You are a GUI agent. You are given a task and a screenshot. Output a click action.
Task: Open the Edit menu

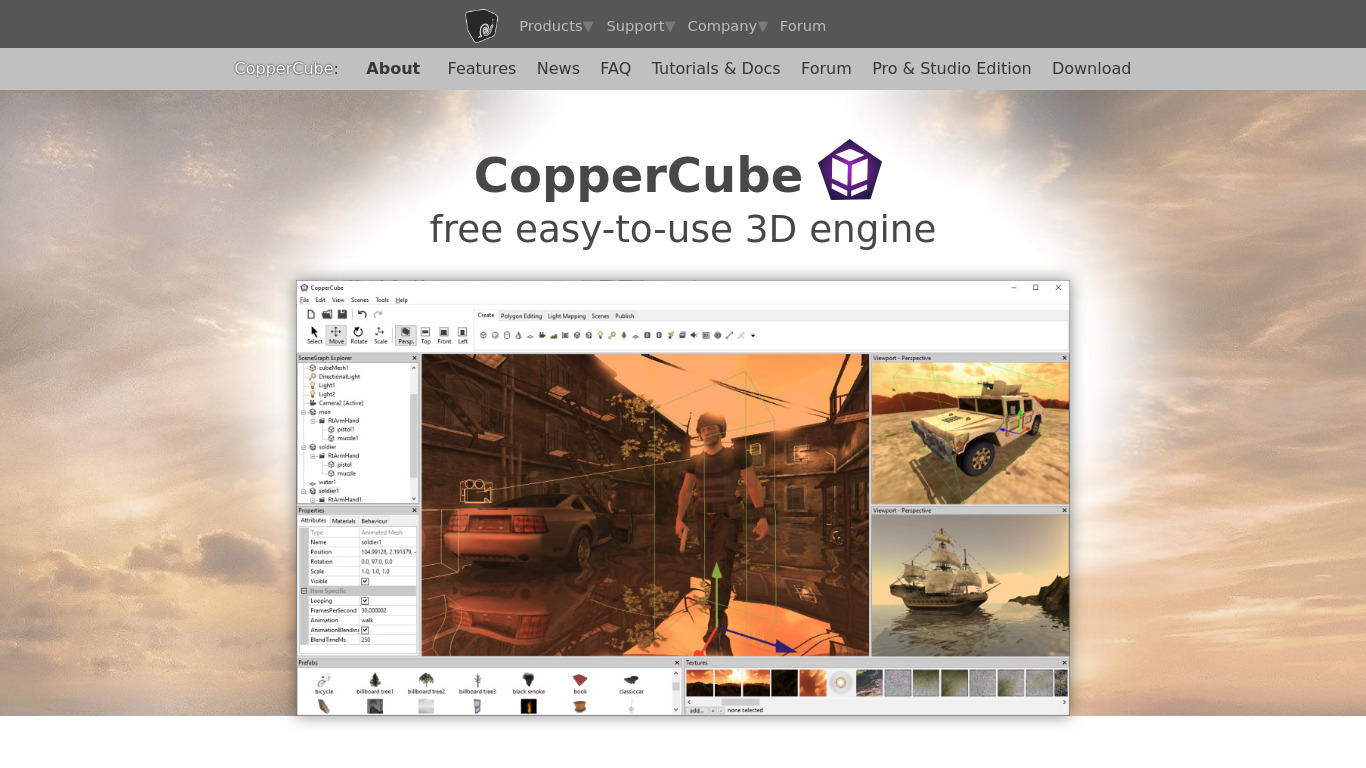click(x=320, y=300)
